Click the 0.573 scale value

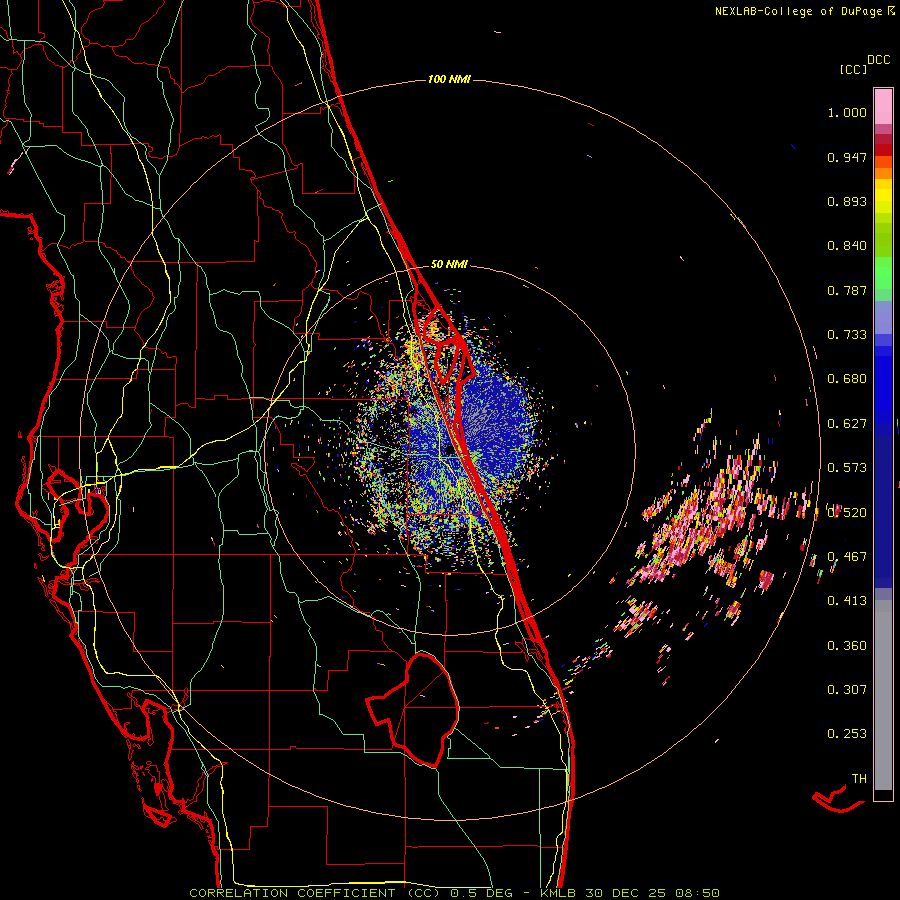[847, 468]
